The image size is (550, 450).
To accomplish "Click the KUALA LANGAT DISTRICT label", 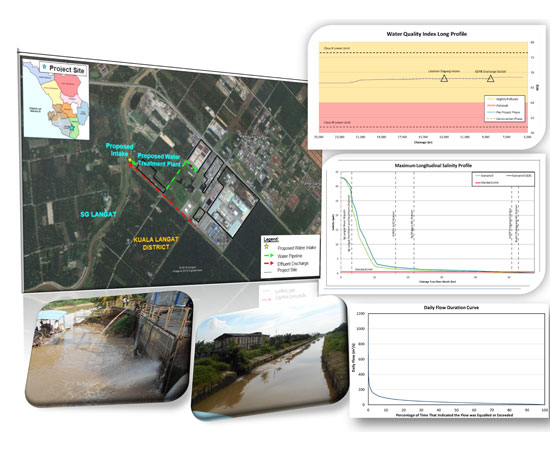I will click(x=156, y=243).
